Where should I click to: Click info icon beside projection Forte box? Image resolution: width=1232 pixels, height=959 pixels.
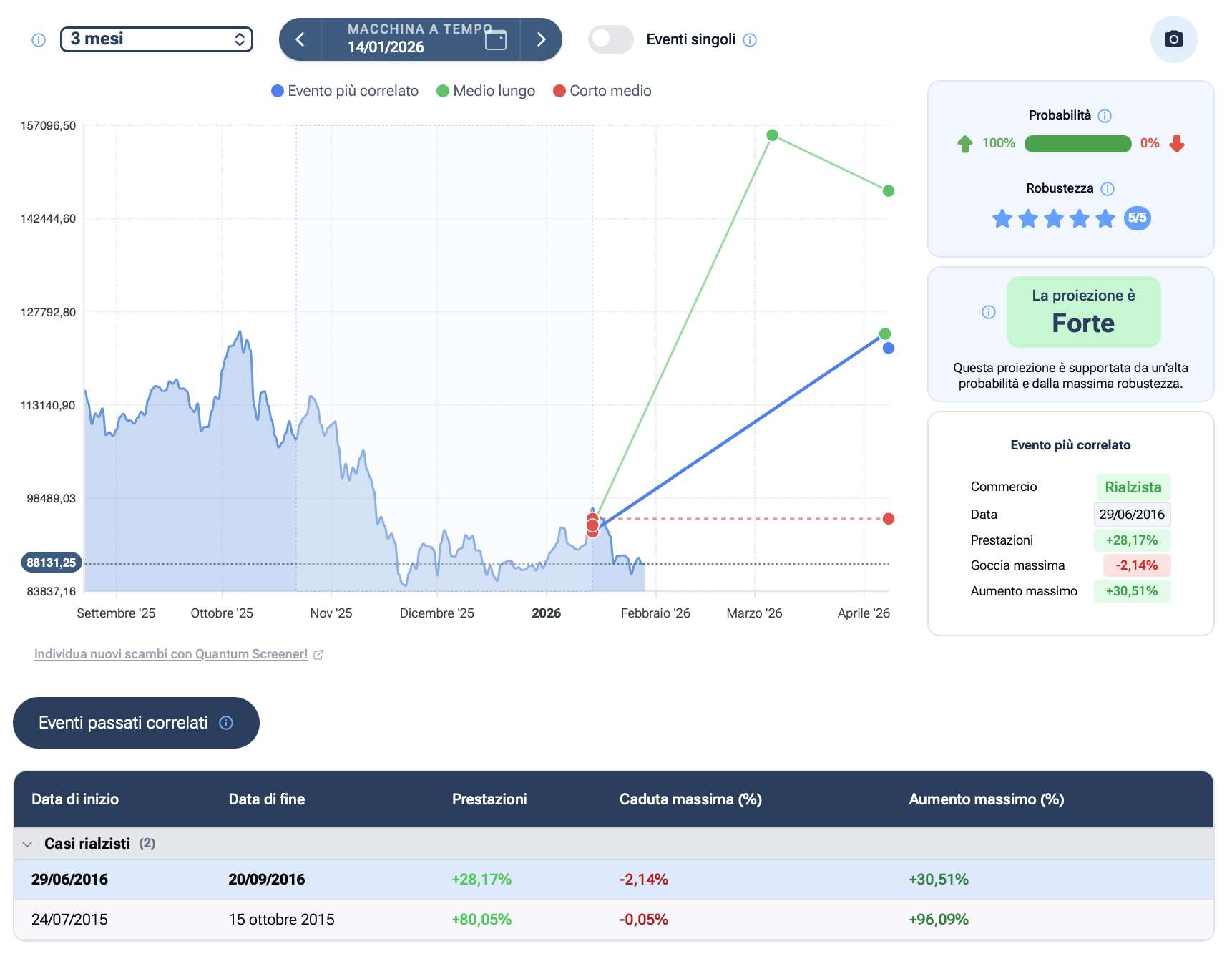989,312
